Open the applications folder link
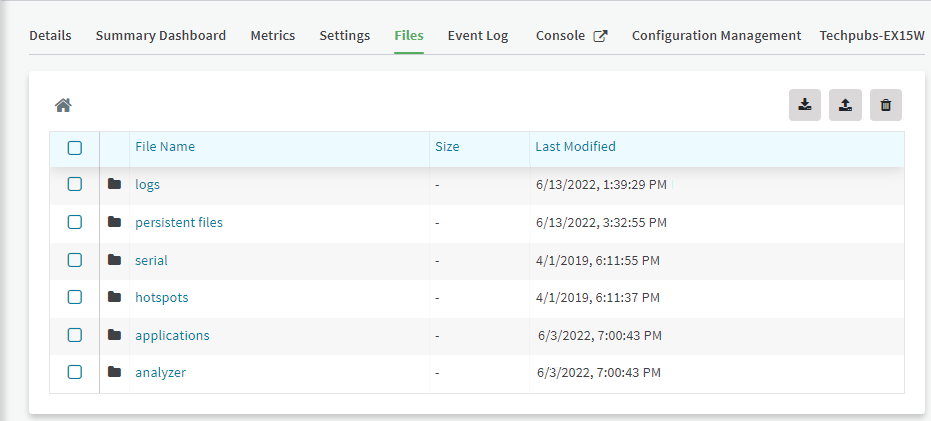This screenshot has width=931, height=421. click(172, 335)
